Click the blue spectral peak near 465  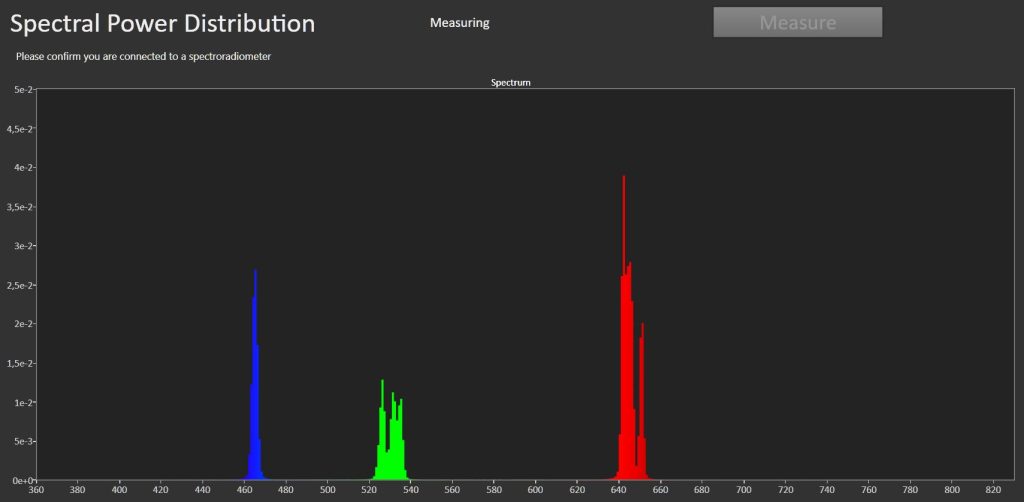(x=255, y=375)
